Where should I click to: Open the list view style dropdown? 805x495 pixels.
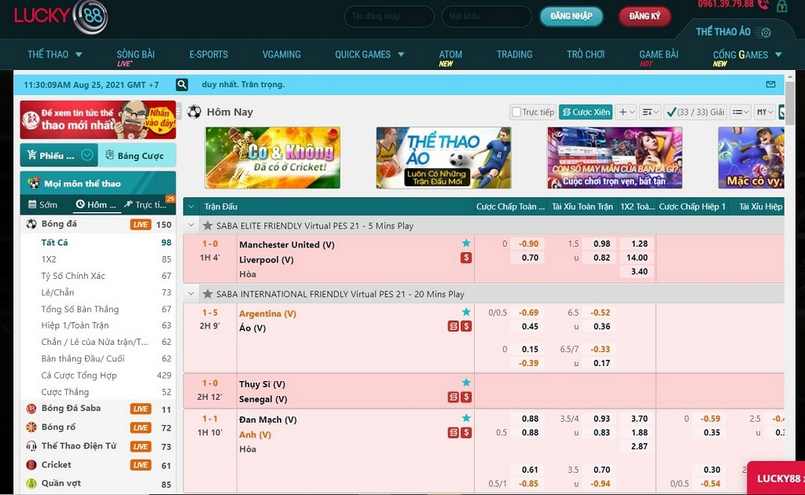[x=740, y=112]
